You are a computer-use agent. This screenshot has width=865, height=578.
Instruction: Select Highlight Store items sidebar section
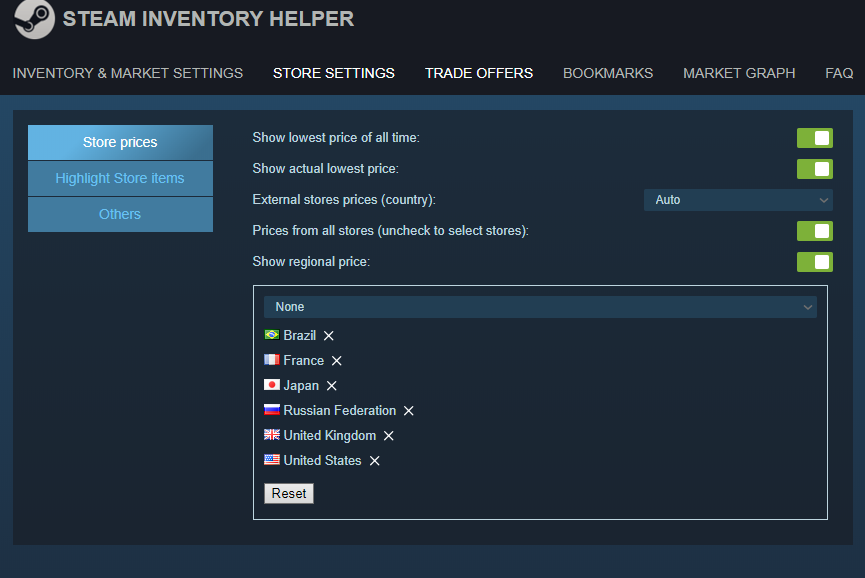coord(120,178)
